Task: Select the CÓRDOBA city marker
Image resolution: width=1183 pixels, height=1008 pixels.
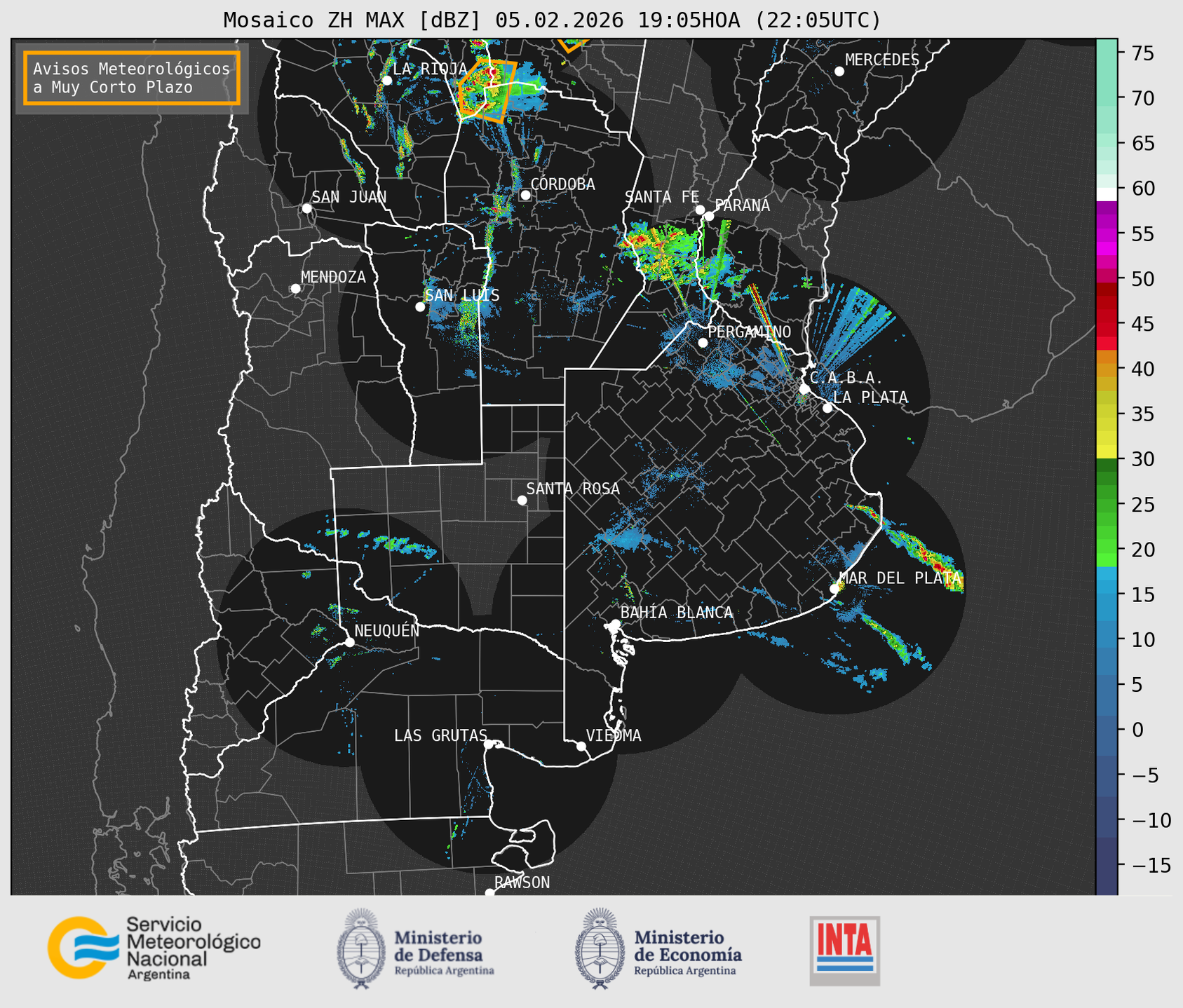Action: [x=525, y=195]
